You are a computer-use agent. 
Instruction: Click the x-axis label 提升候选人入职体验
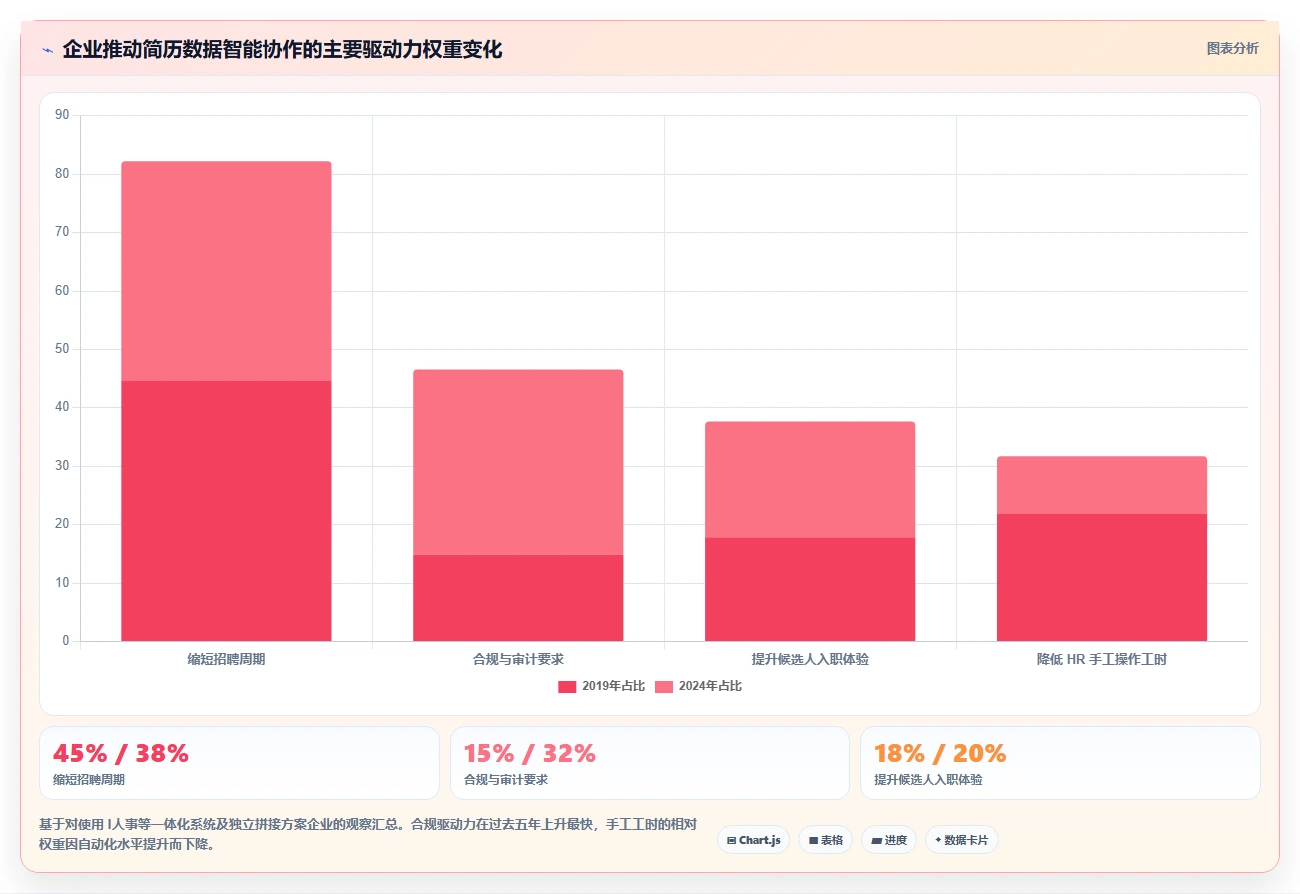point(810,660)
